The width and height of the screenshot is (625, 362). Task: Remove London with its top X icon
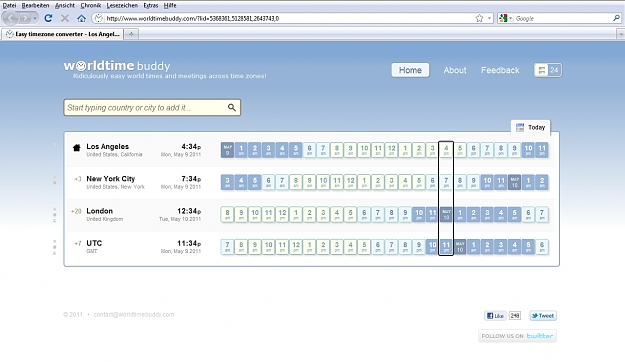click(x=55, y=209)
